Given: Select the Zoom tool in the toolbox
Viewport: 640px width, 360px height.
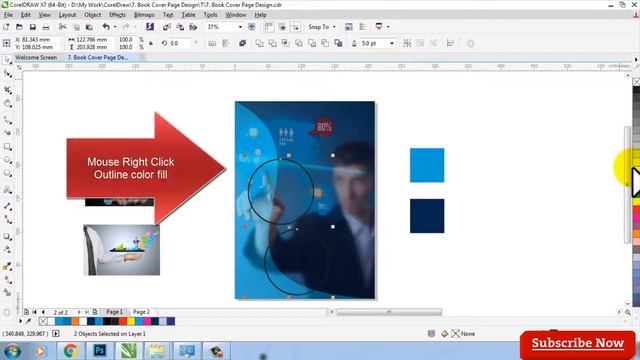Looking at the screenshot, I should point(7,104).
